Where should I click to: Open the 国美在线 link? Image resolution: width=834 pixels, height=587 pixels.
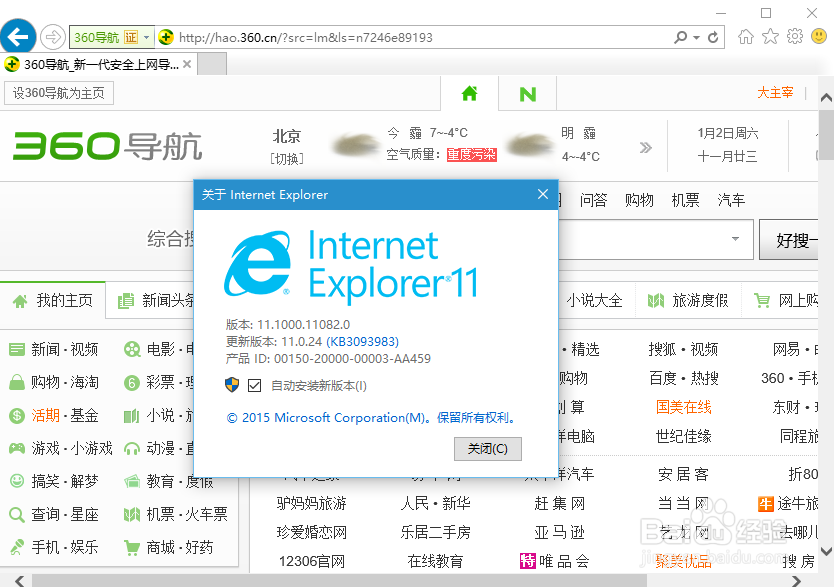[683, 407]
